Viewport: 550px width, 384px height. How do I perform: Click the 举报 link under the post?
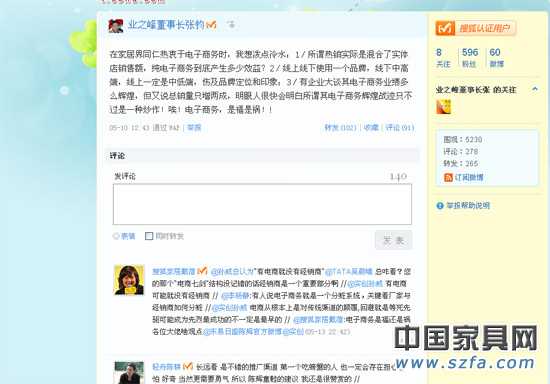click(194, 128)
